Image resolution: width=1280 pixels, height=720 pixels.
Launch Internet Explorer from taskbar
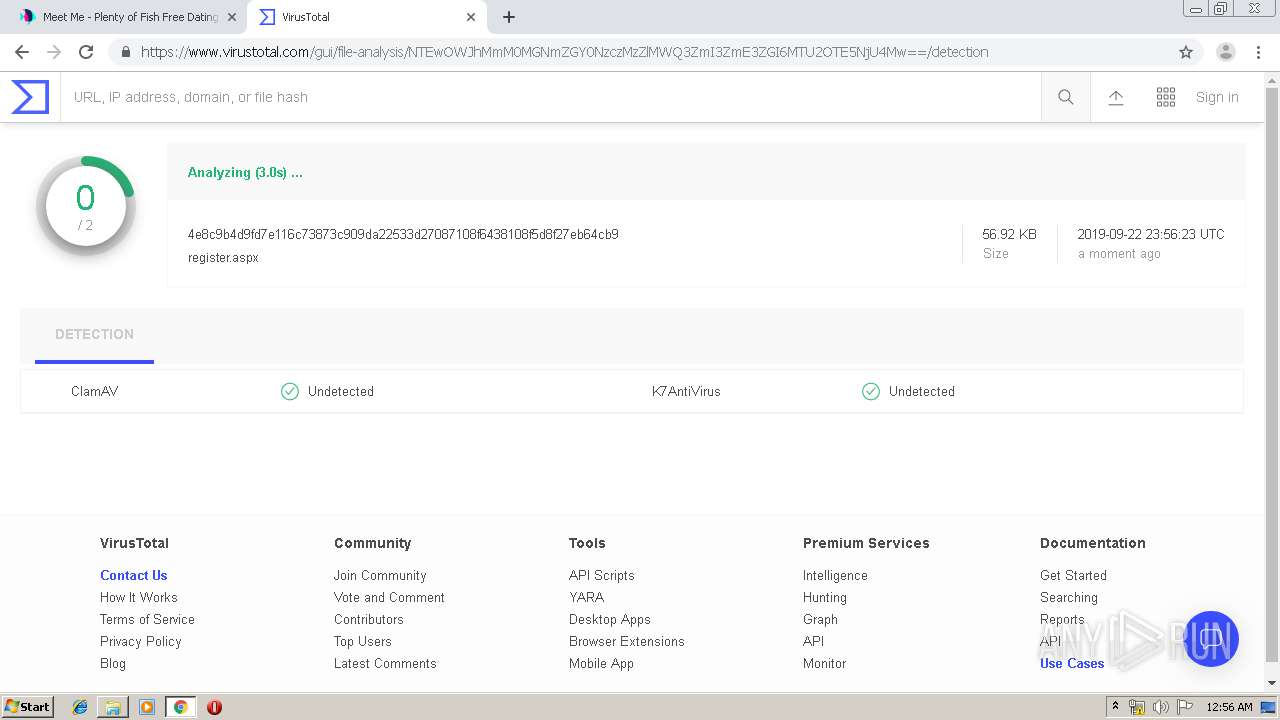coord(80,707)
